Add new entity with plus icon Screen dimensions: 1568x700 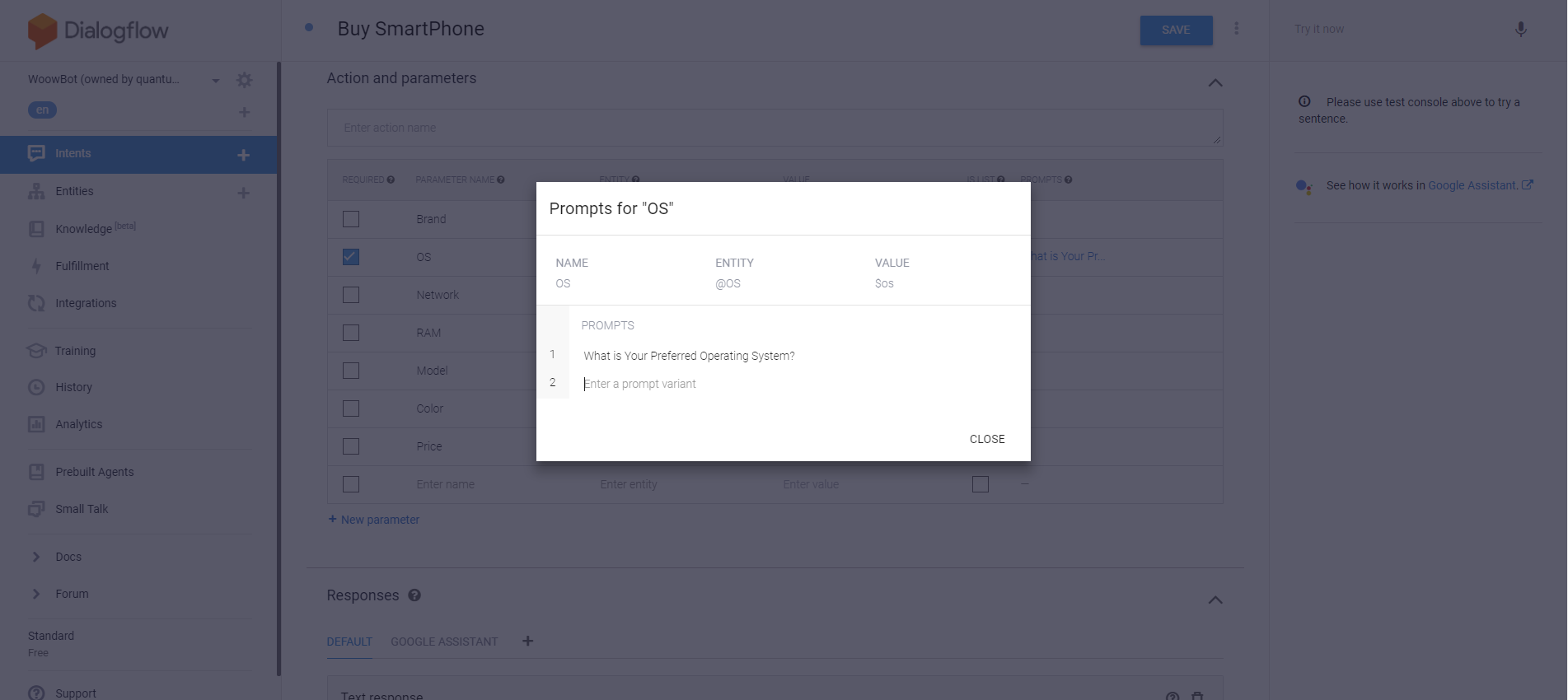pos(243,193)
